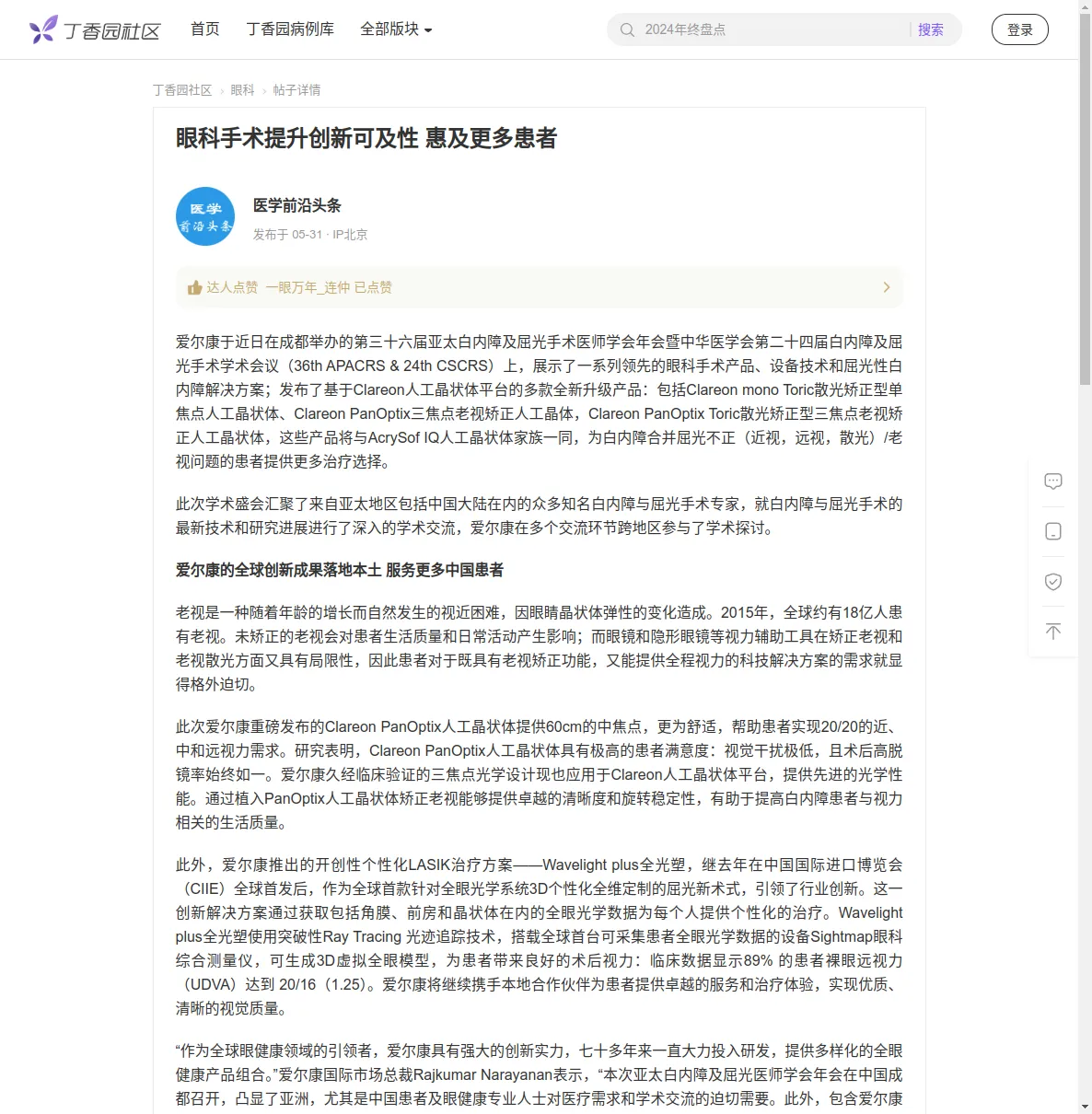Click the mobile phone icon in the side panel
1092x1114 pixels.
[x=1053, y=531]
